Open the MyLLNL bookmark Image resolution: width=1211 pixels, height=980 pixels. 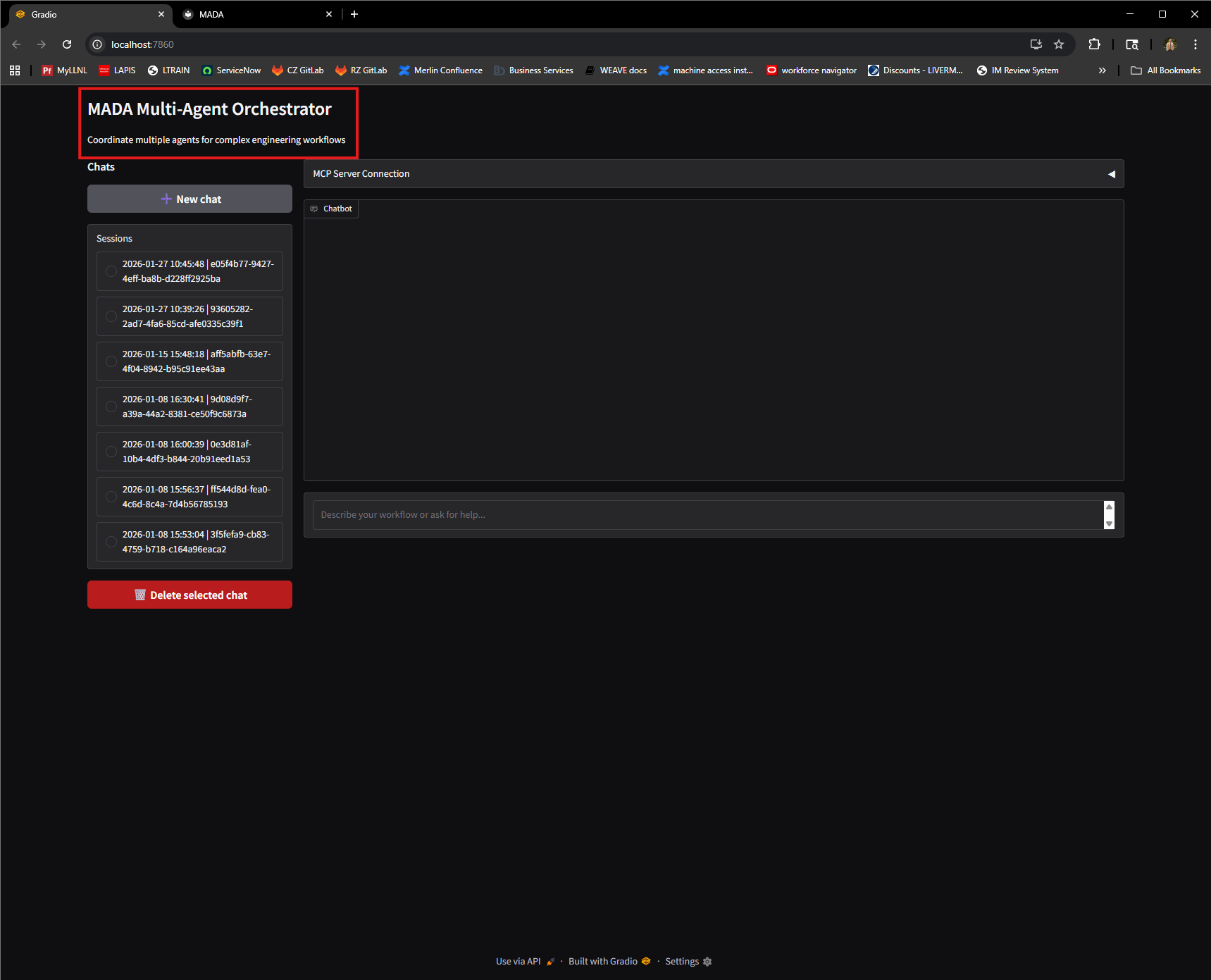click(x=65, y=70)
